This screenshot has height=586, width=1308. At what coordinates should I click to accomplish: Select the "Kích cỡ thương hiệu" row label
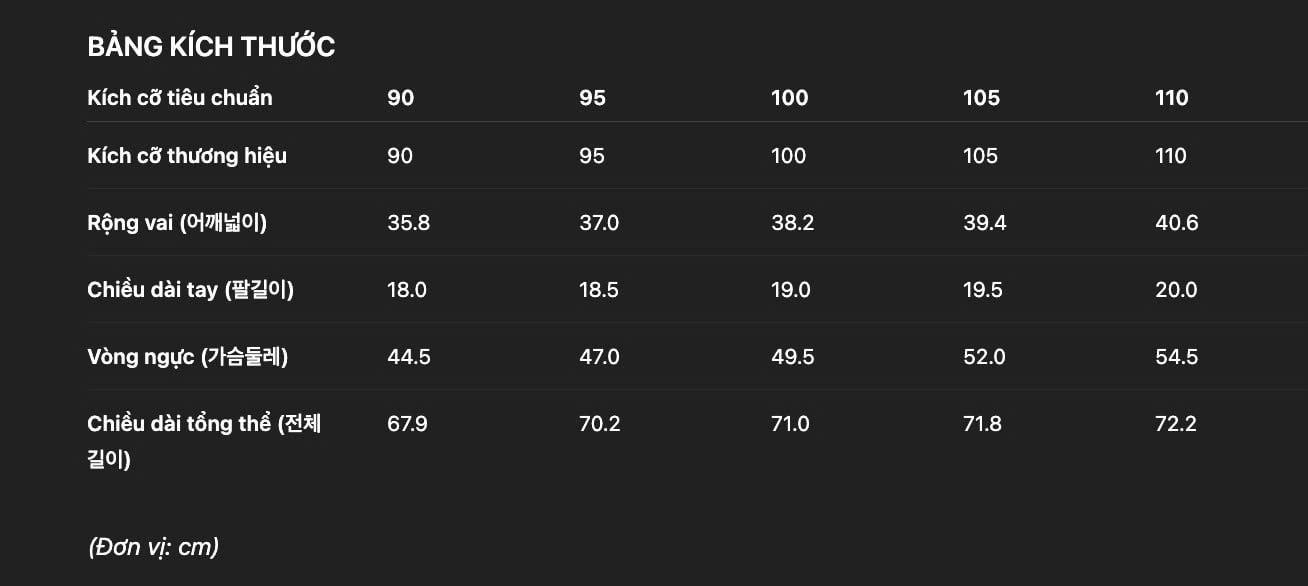tap(187, 156)
